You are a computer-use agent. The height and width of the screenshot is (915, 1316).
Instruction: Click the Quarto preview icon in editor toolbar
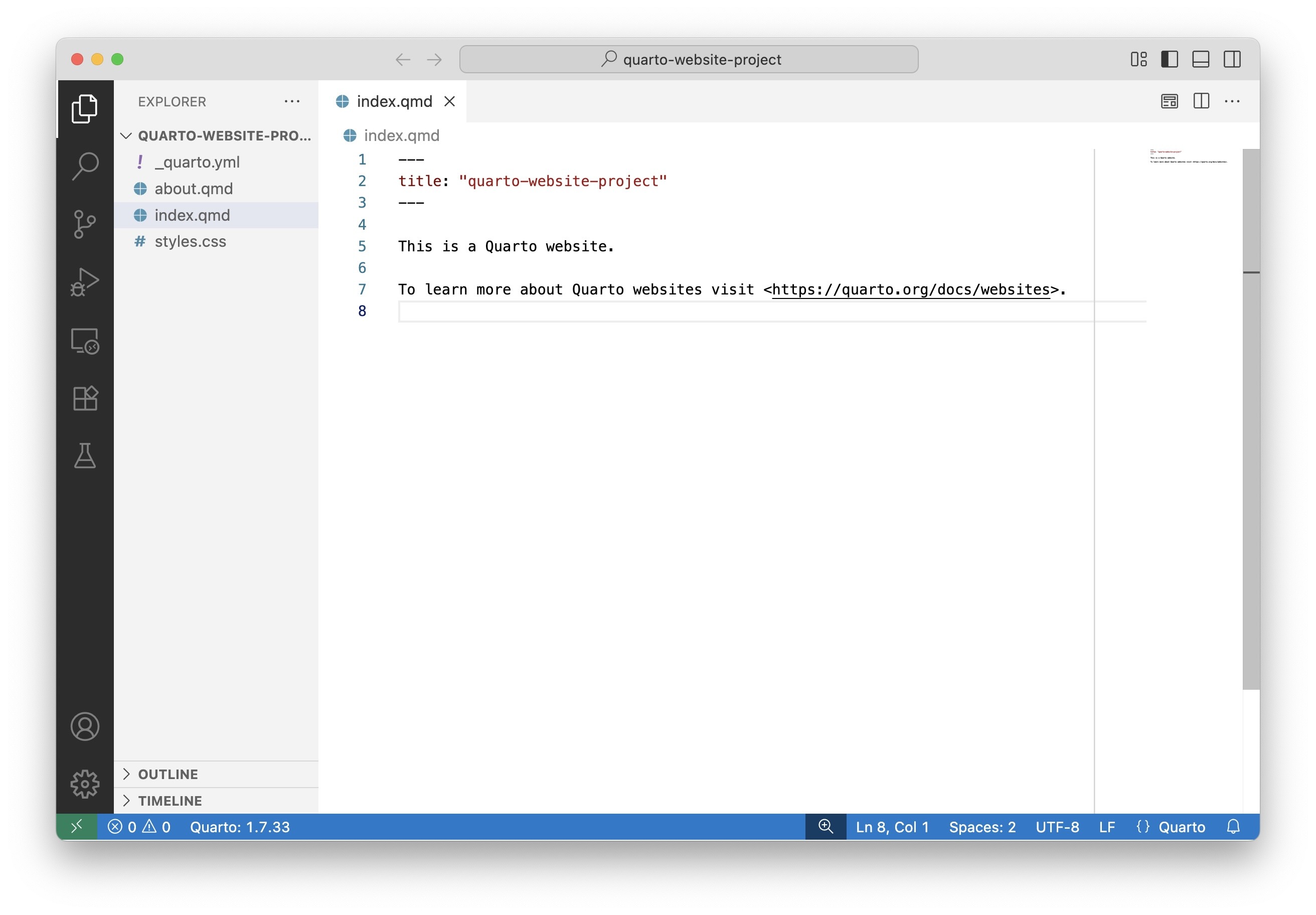pyautogui.click(x=1169, y=101)
